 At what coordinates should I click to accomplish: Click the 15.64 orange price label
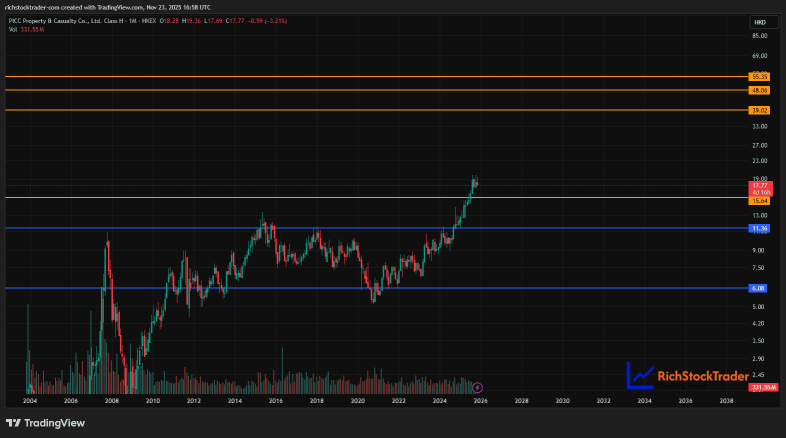pyautogui.click(x=759, y=201)
